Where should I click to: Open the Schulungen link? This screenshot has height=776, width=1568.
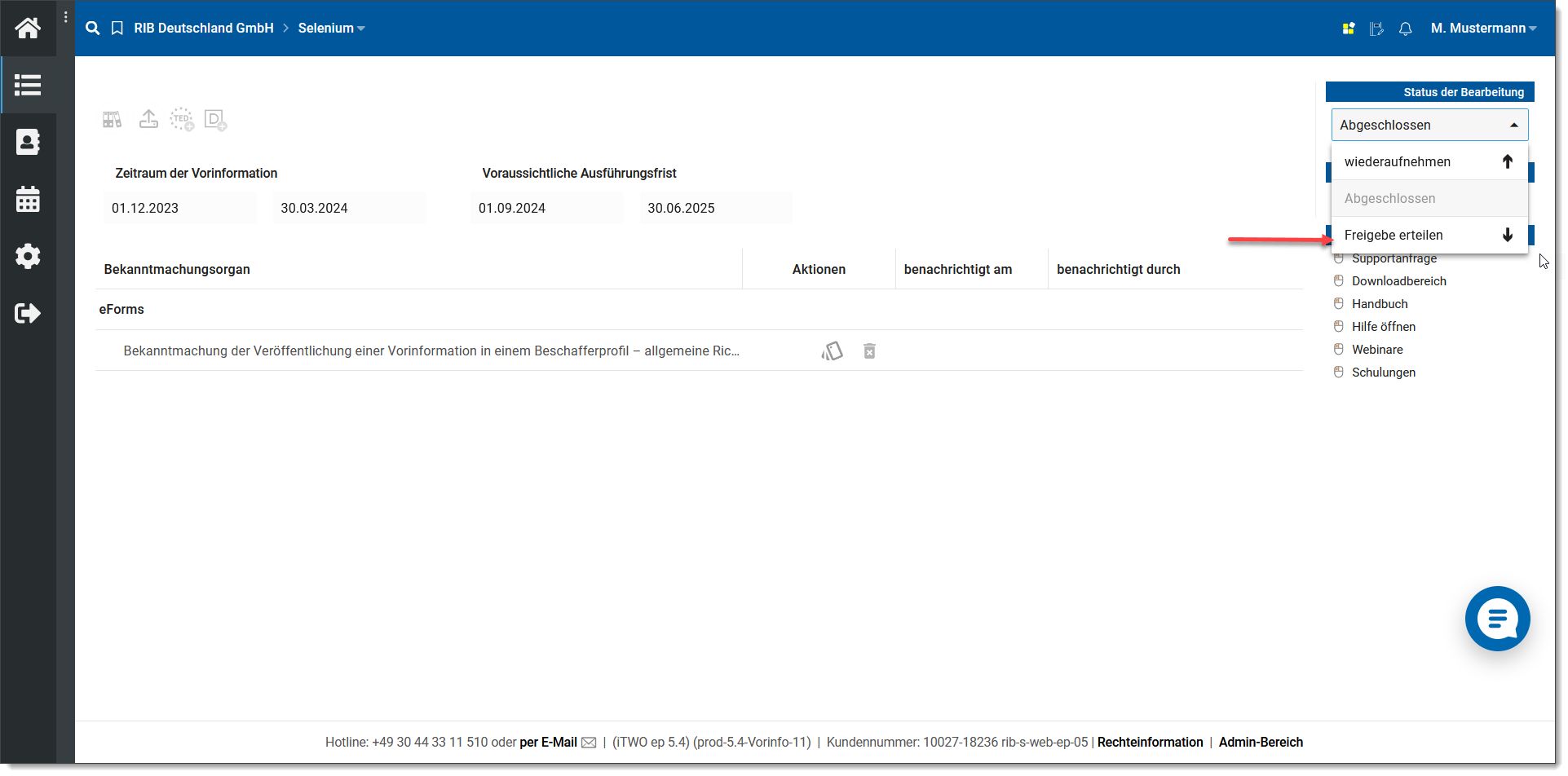tap(1383, 373)
